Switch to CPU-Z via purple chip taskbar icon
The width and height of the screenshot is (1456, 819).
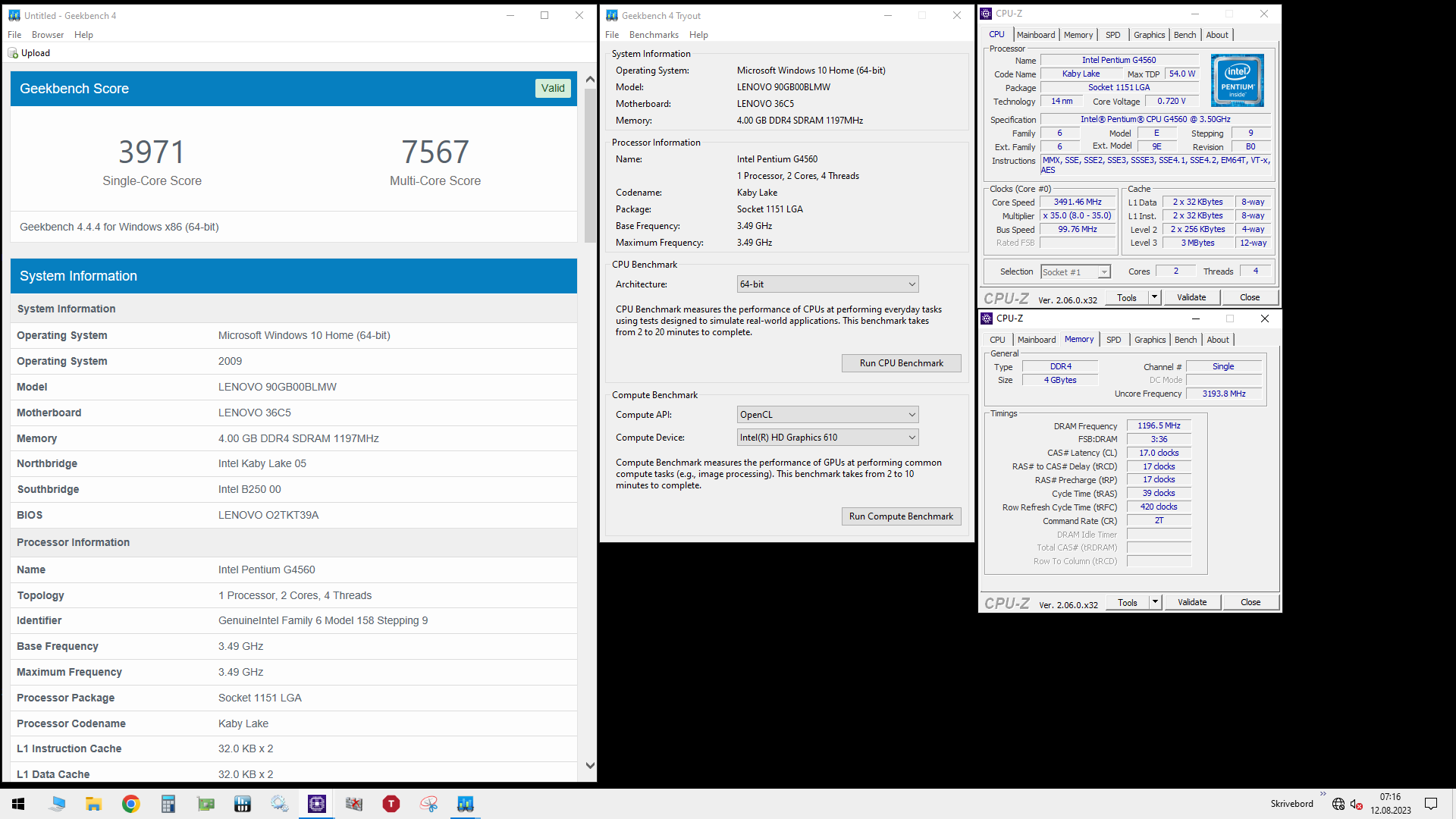click(317, 804)
